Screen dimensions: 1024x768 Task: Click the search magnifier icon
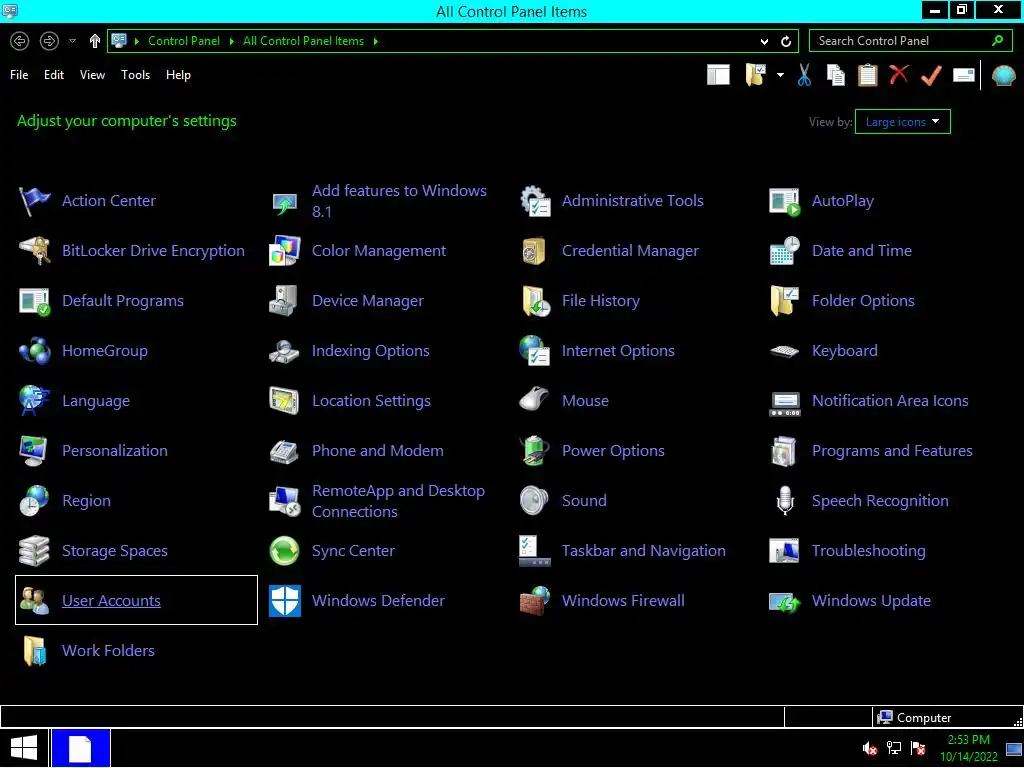click(997, 40)
